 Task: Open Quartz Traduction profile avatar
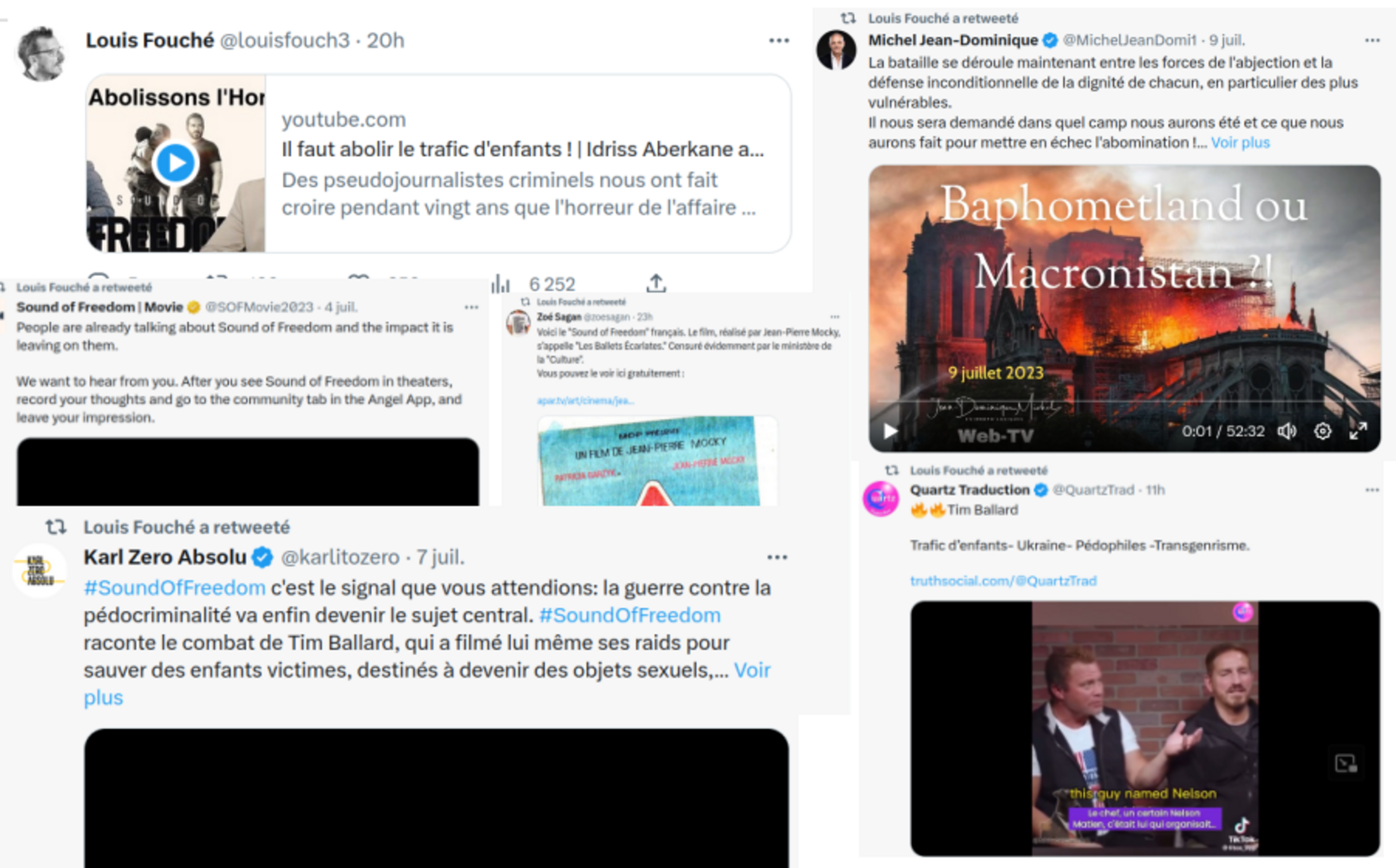(881, 499)
